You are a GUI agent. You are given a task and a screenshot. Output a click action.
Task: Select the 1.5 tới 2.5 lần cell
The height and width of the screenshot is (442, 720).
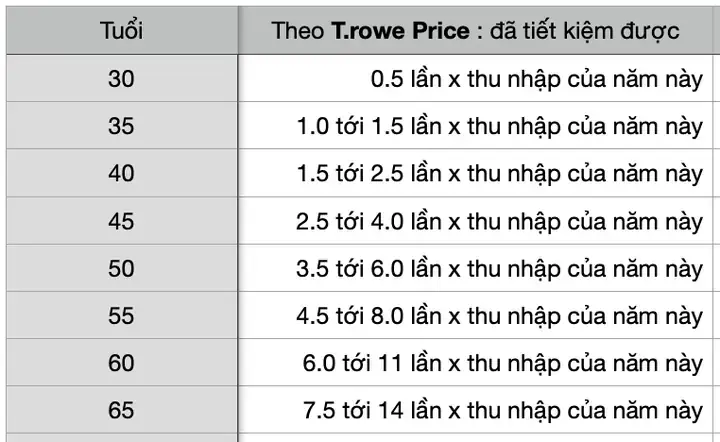[475, 173]
